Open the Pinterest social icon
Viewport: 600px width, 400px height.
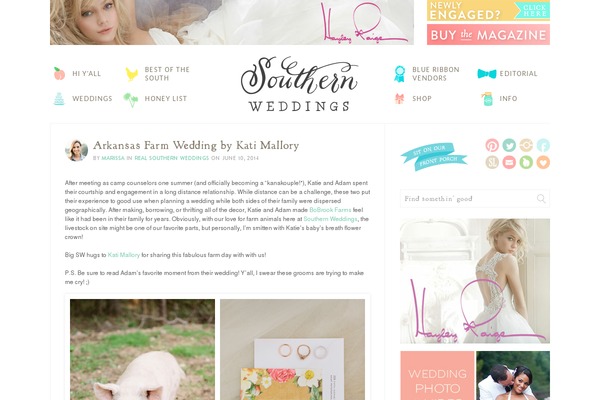click(492, 145)
